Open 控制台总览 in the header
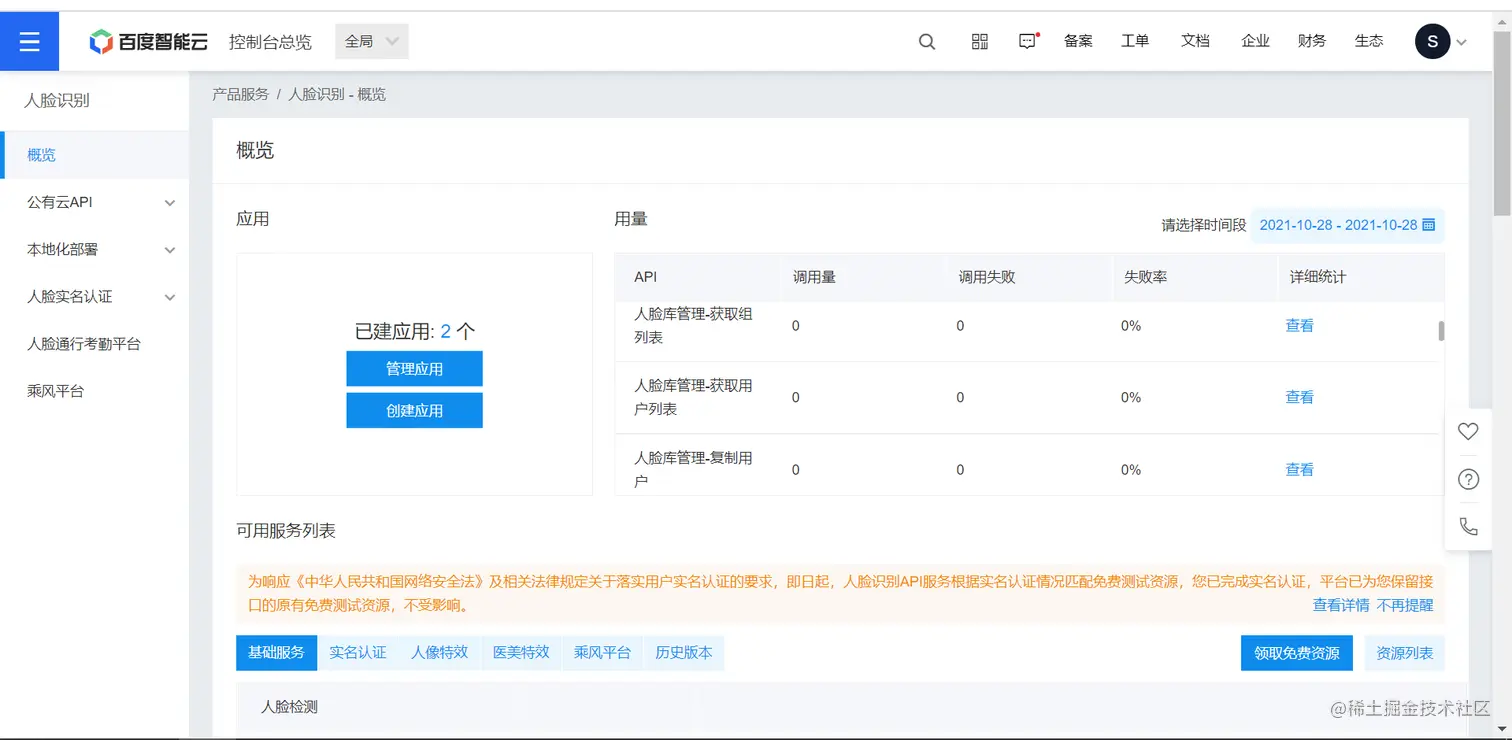The height and width of the screenshot is (740, 1512). (270, 42)
